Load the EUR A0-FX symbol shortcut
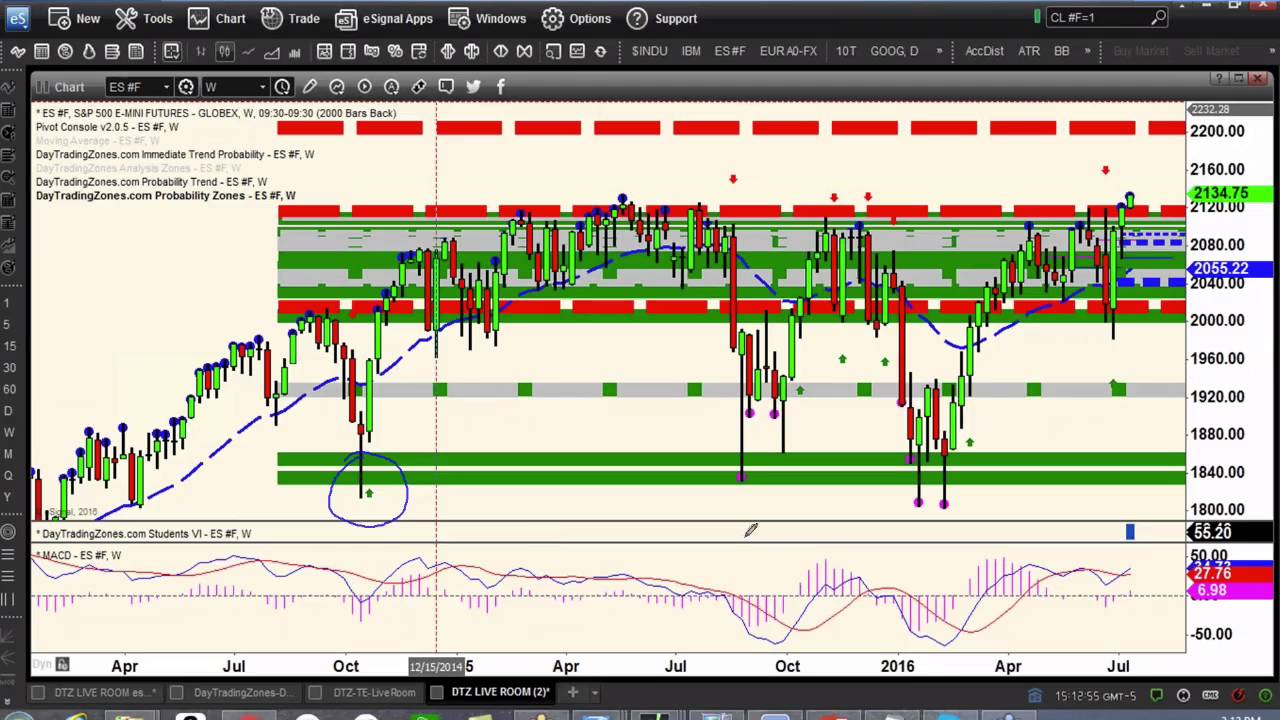This screenshot has width=1280, height=720. pos(788,51)
